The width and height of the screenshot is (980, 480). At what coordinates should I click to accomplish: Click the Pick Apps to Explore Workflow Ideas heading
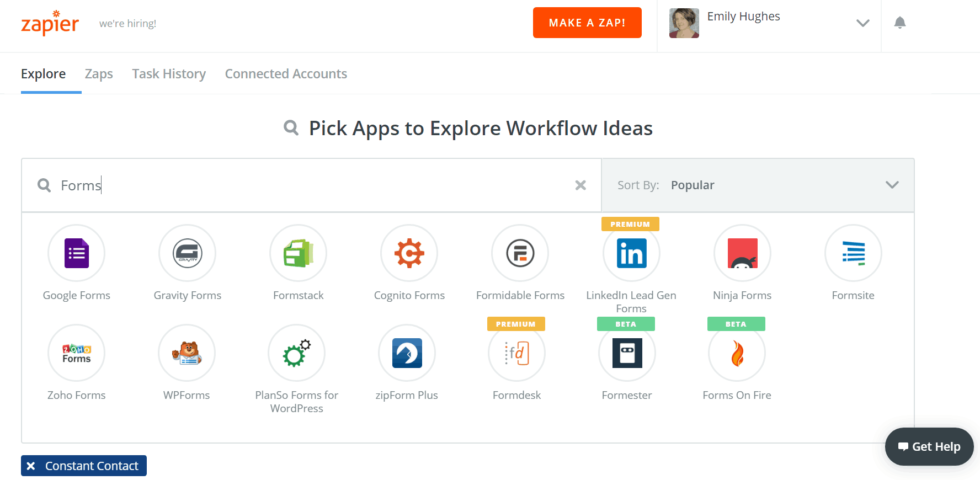coord(481,128)
